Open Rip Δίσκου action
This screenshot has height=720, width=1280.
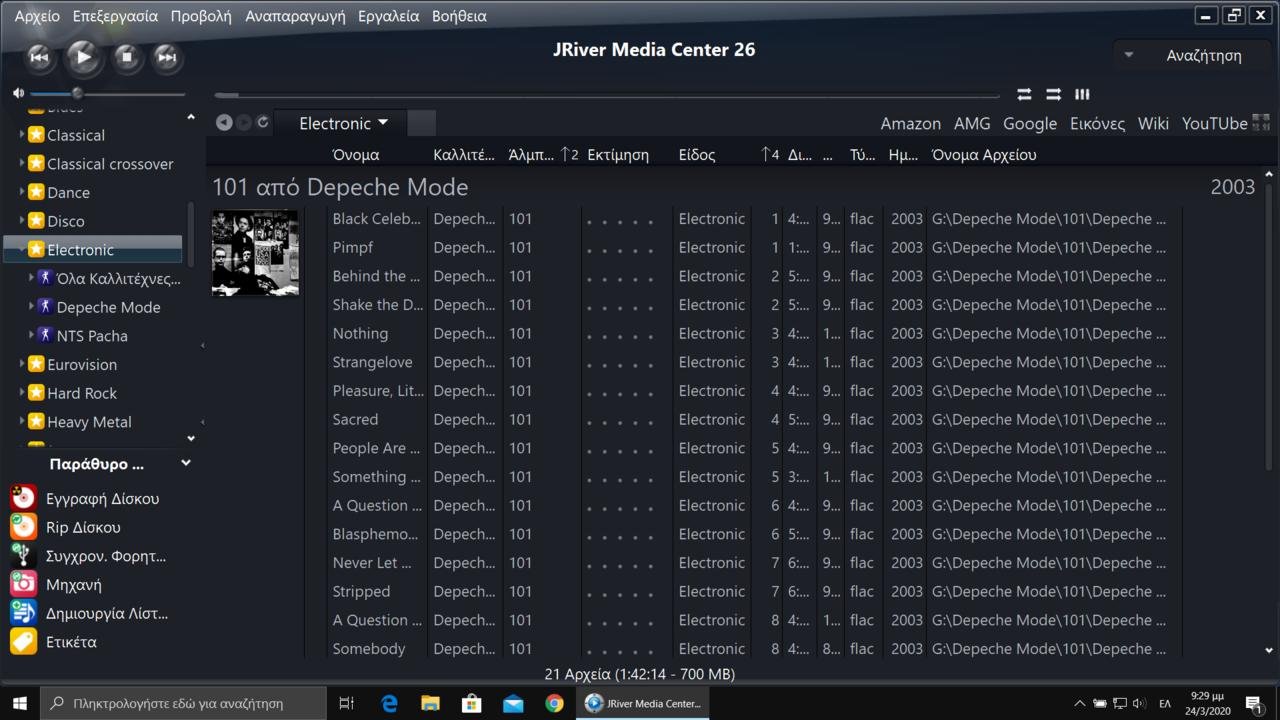(x=83, y=527)
